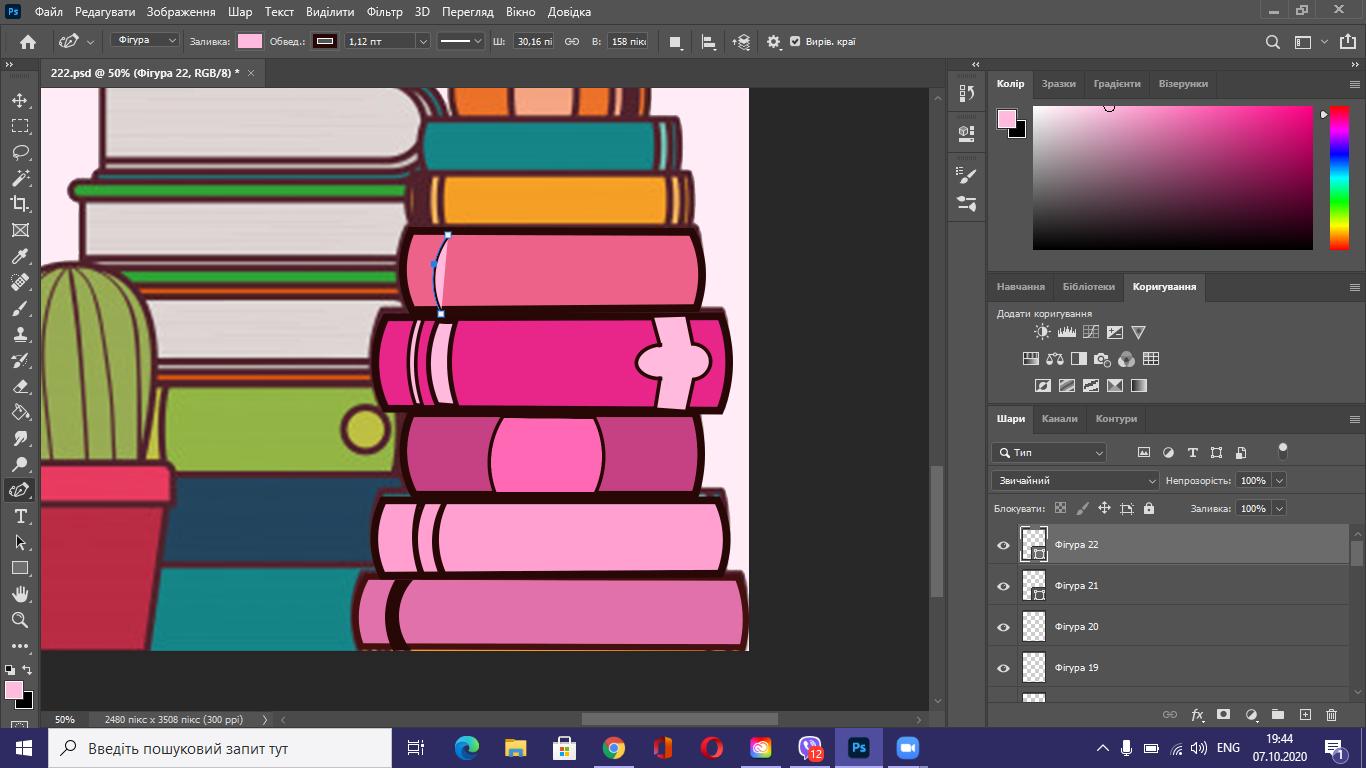The width and height of the screenshot is (1366, 768).
Task: Select the Lasso tool
Action: (x=20, y=152)
